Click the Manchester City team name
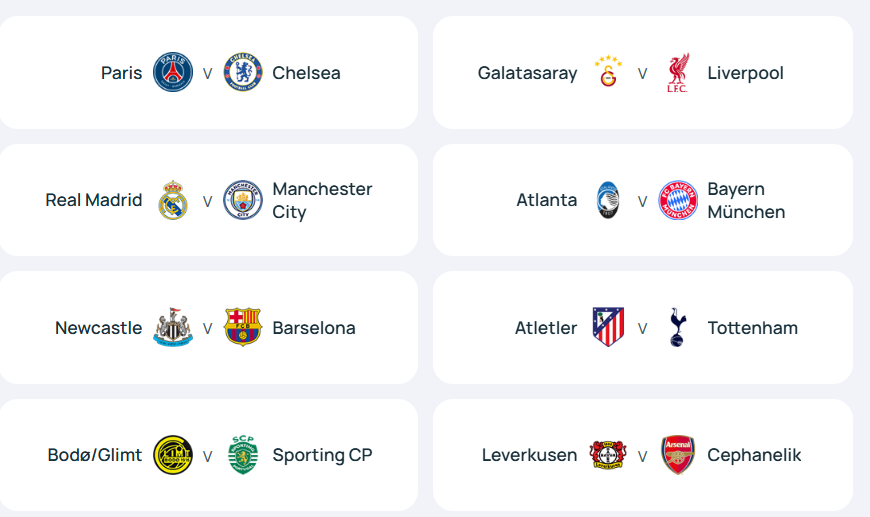The width and height of the screenshot is (870, 517). pos(322,200)
